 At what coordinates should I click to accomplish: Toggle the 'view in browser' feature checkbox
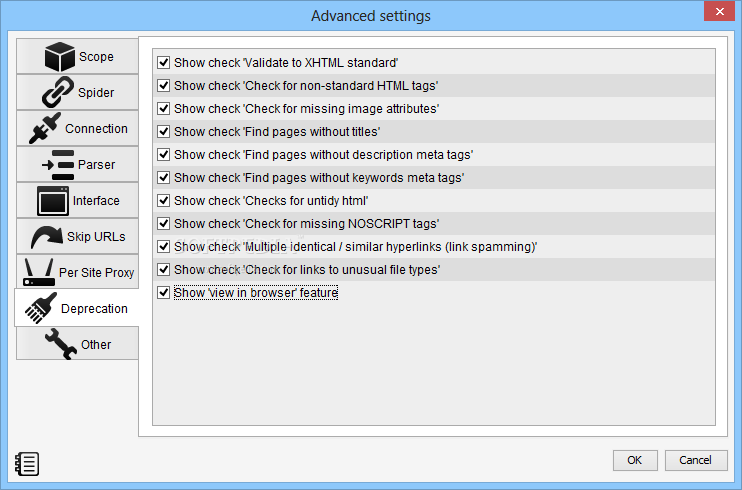164,293
